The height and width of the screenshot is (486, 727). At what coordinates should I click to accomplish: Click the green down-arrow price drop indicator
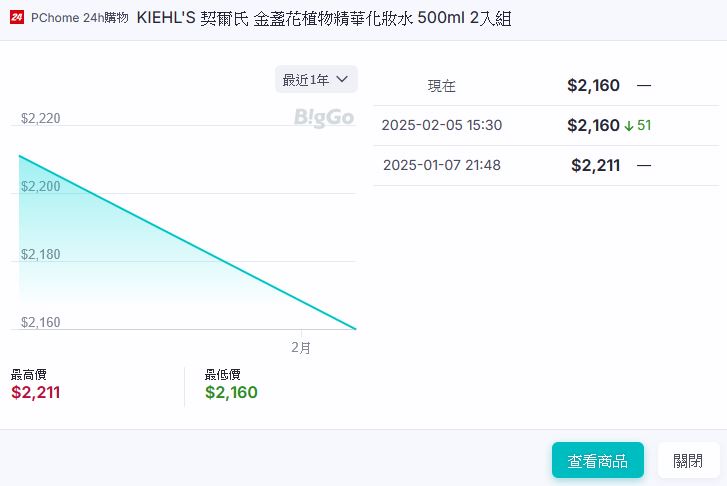629,126
